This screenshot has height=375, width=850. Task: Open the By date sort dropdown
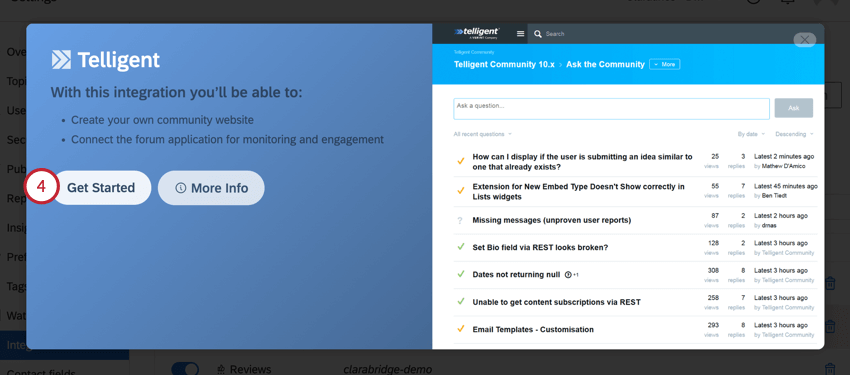click(x=751, y=134)
